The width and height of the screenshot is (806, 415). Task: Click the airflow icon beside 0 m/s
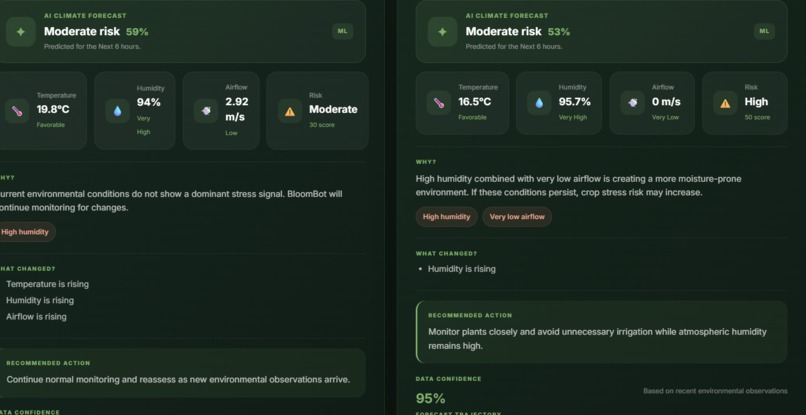click(x=633, y=103)
